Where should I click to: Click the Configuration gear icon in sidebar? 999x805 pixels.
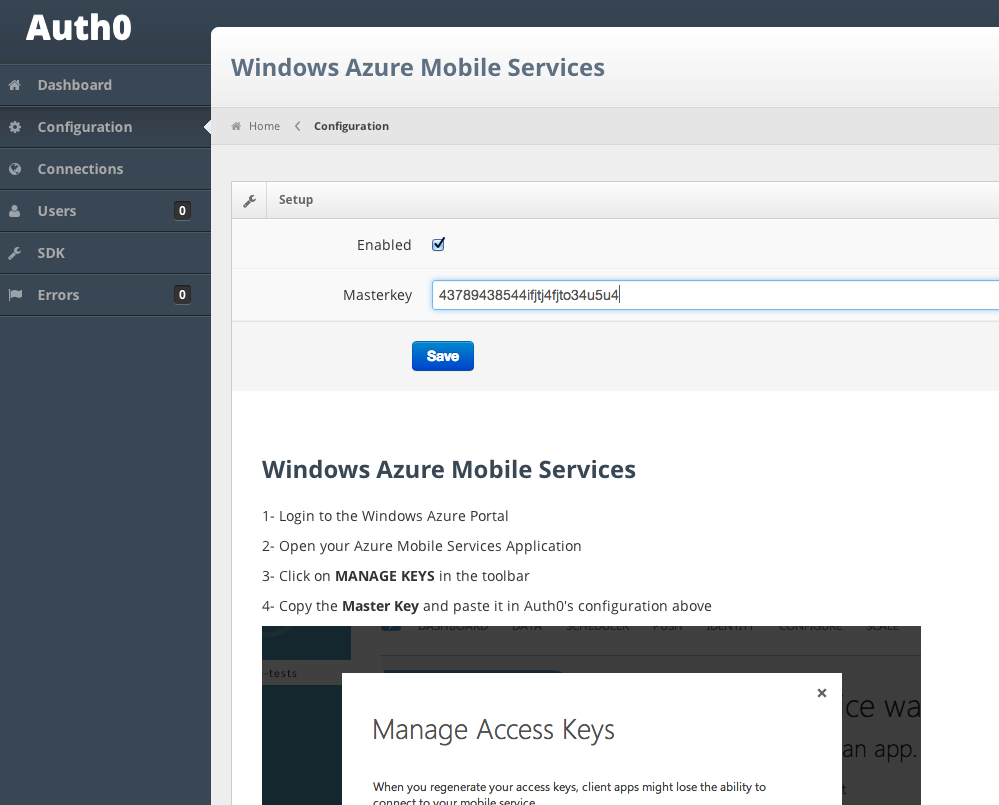coord(15,127)
